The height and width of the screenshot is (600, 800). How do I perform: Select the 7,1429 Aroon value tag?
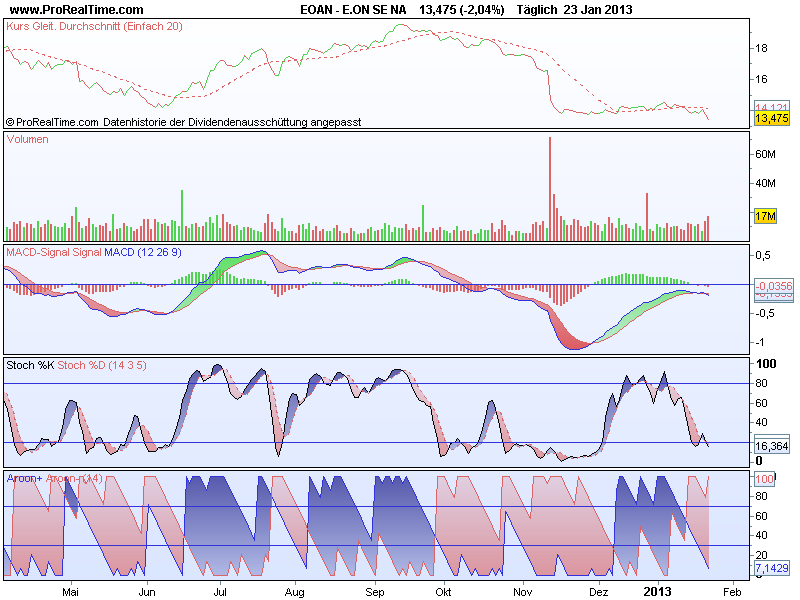tap(772, 568)
